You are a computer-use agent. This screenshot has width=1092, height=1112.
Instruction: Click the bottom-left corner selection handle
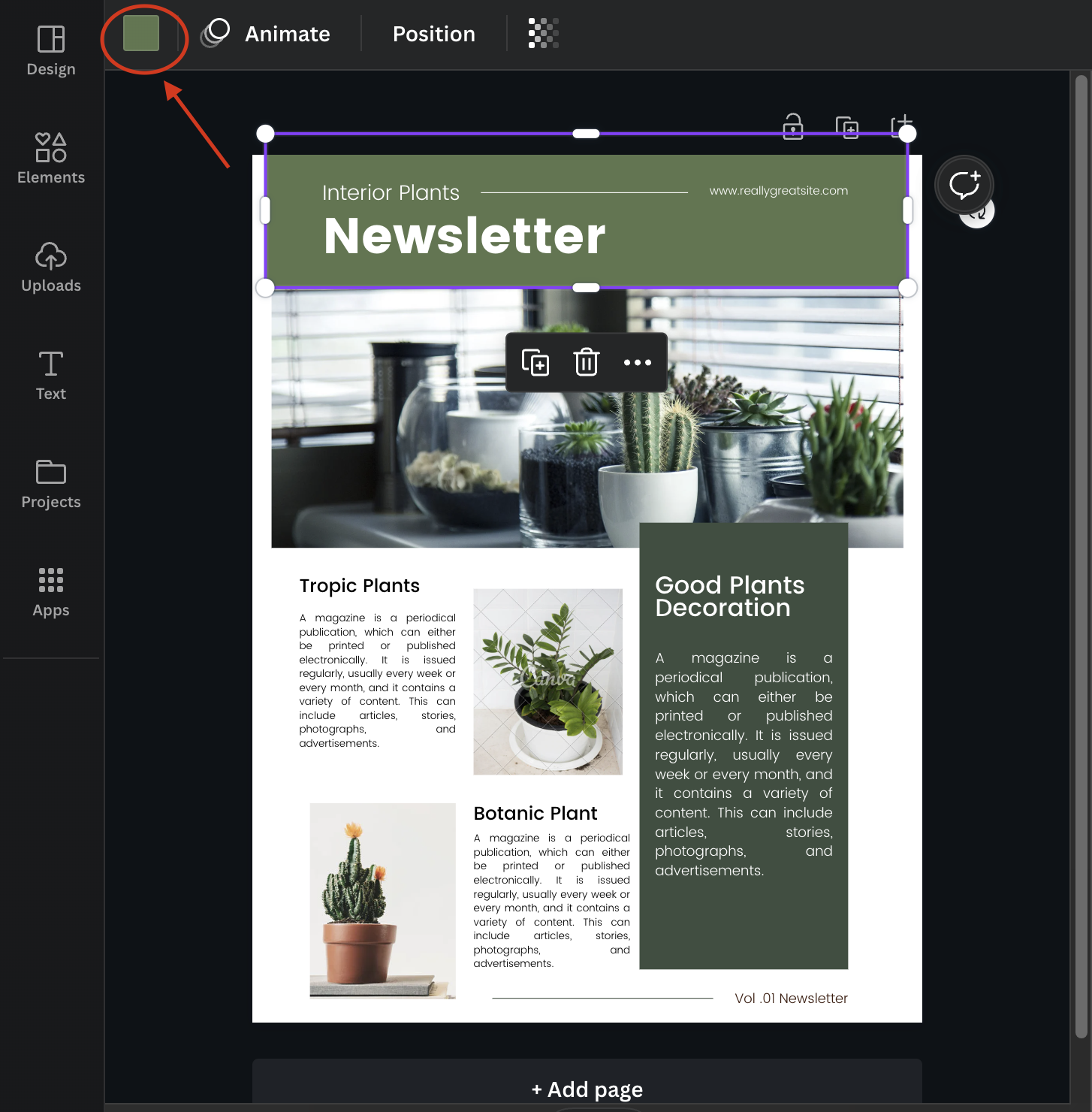point(265,288)
